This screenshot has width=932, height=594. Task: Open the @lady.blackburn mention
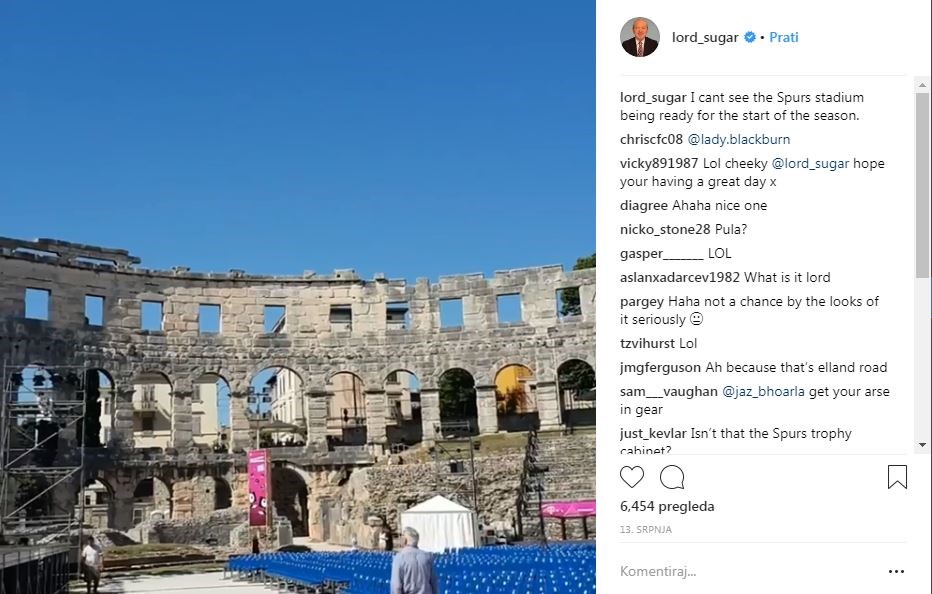tap(739, 140)
